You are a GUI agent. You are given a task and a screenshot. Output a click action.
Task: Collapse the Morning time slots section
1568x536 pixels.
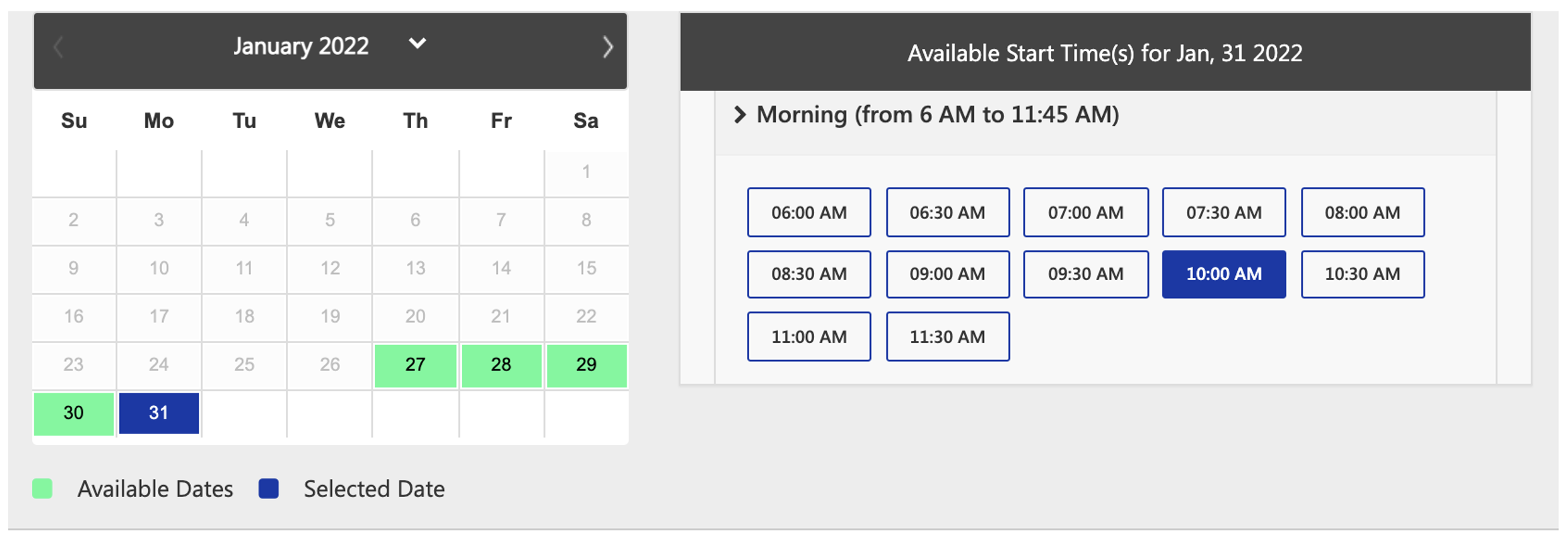(x=740, y=115)
